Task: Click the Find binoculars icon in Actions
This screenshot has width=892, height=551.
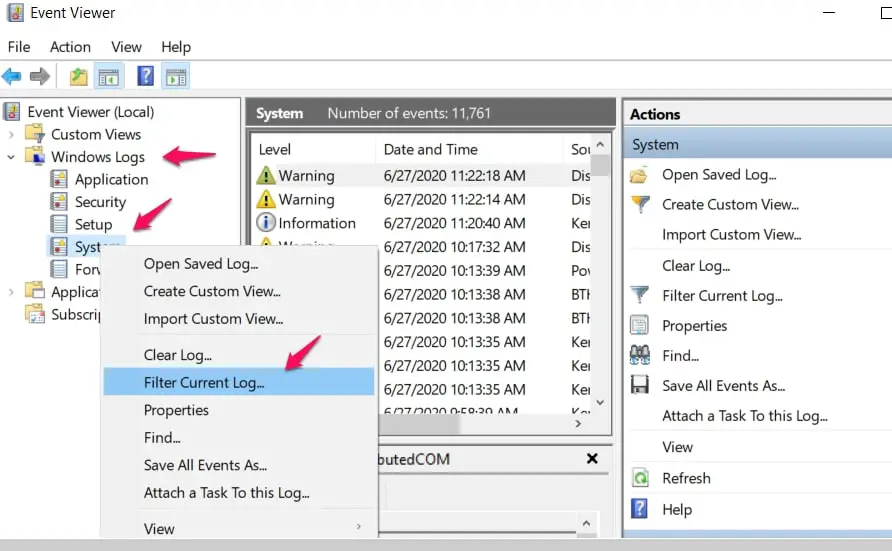Action: tap(640, 355)
